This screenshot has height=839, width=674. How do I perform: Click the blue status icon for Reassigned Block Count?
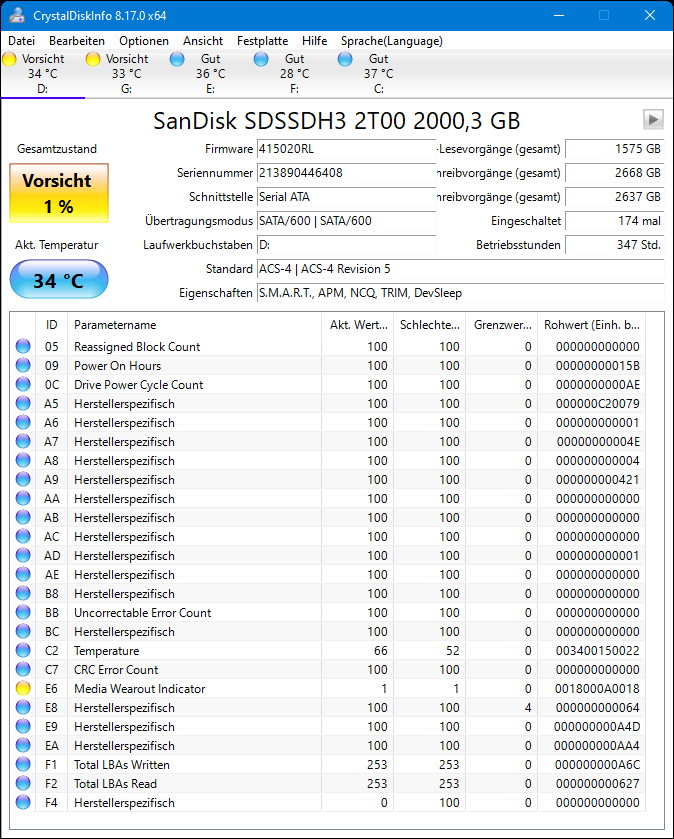[23, 346]
